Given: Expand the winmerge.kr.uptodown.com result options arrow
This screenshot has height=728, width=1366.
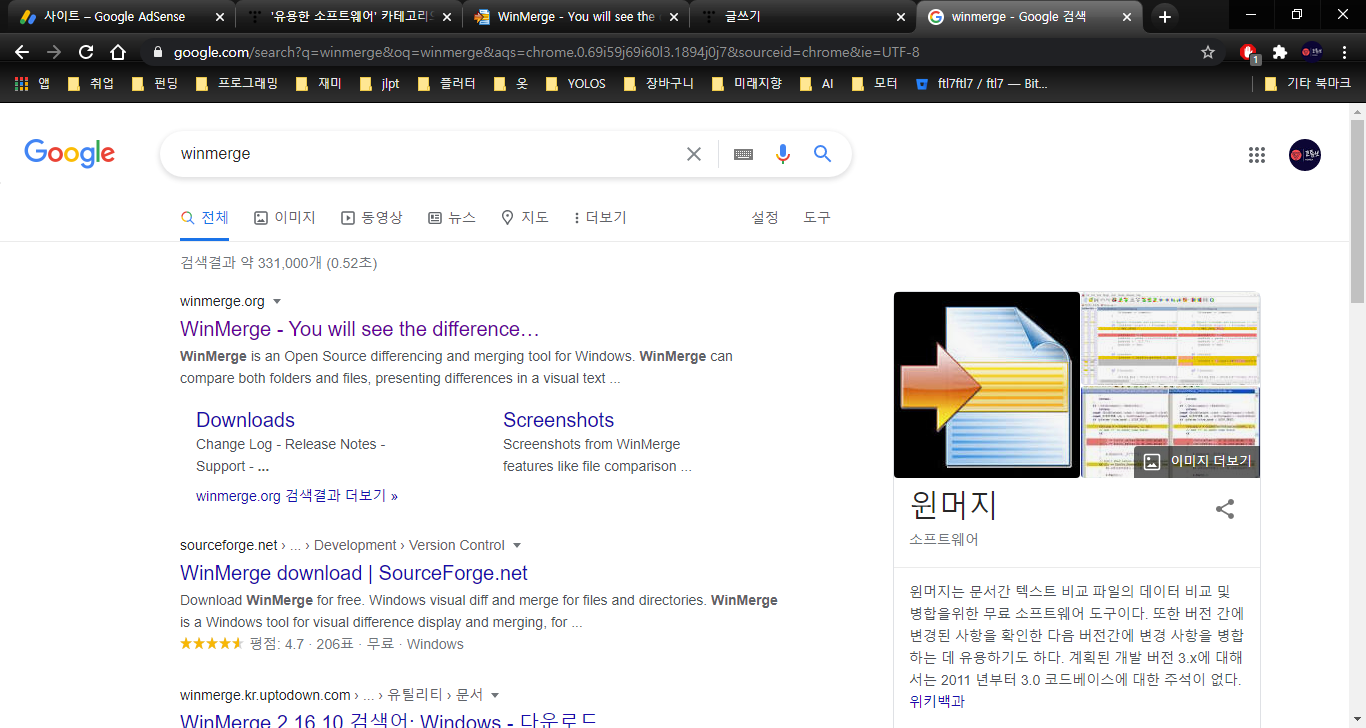Looking at the screenshot, I should pos(494,695).
